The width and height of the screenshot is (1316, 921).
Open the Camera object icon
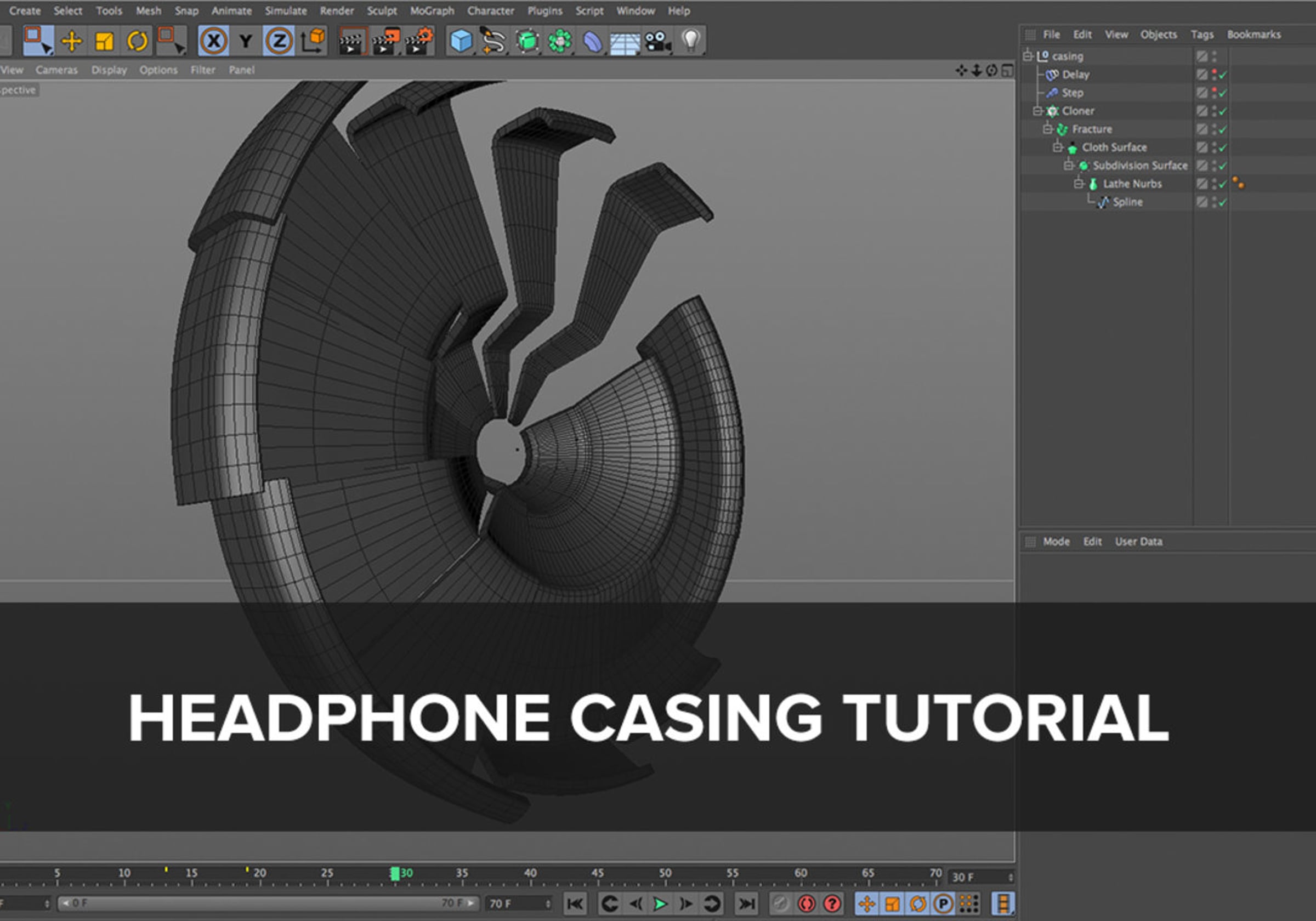coord(657,41)
